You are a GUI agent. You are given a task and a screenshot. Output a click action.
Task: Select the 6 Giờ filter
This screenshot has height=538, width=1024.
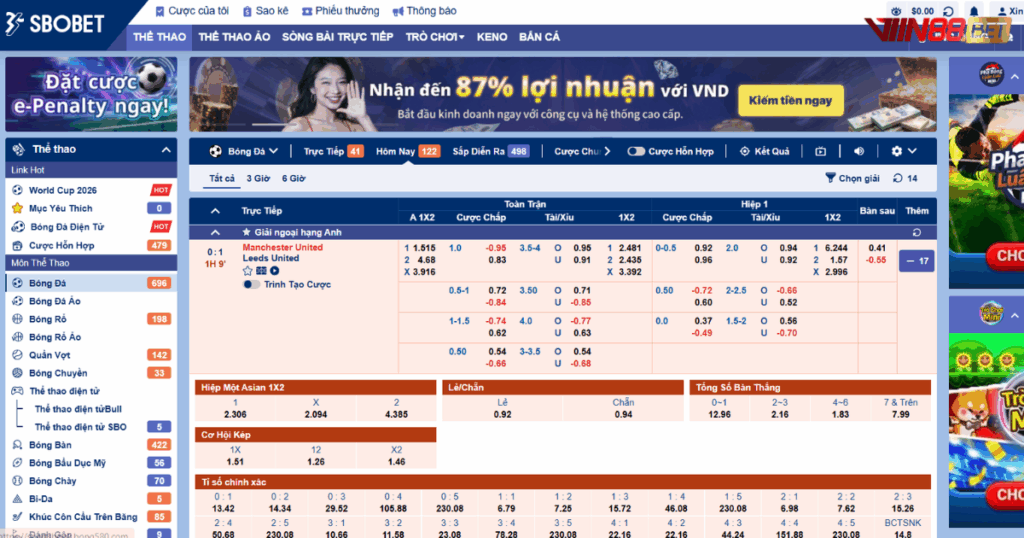click(293, 178)
